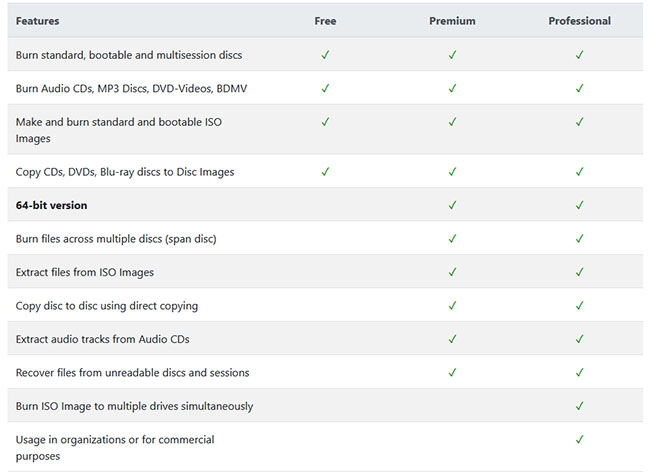The width and height of the screenshot is (650, 472).
Task: Click Professional checkmark for direct copying row
Action: pyautogui.click(x=580, y=305)
